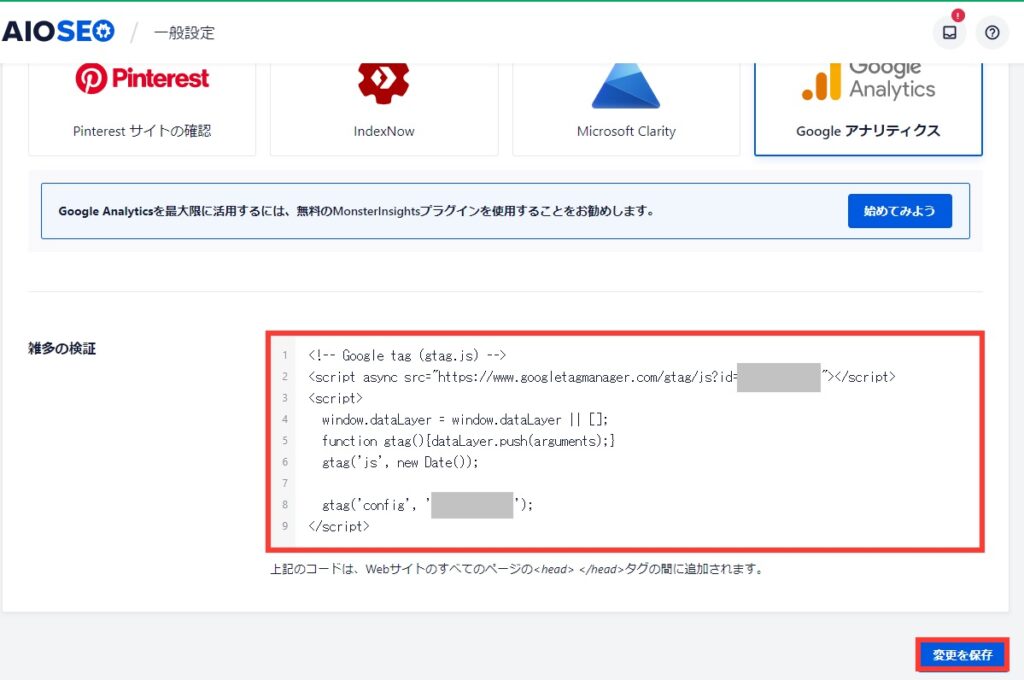Open the notifications inbox icon
This screenshot has width=1024, height=680.
tap(949, 32)
